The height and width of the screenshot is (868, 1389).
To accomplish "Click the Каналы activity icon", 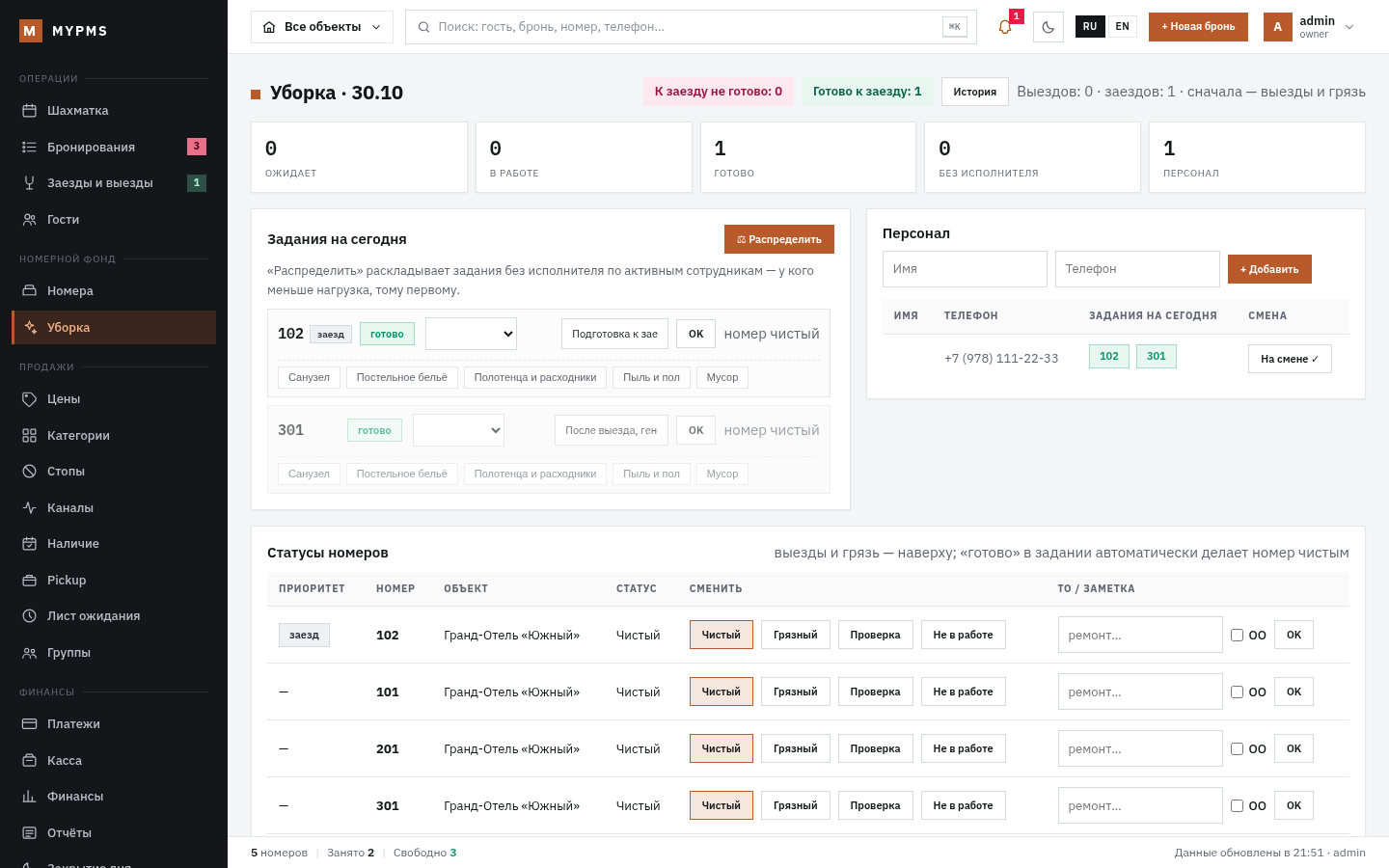I will (29, 507).
